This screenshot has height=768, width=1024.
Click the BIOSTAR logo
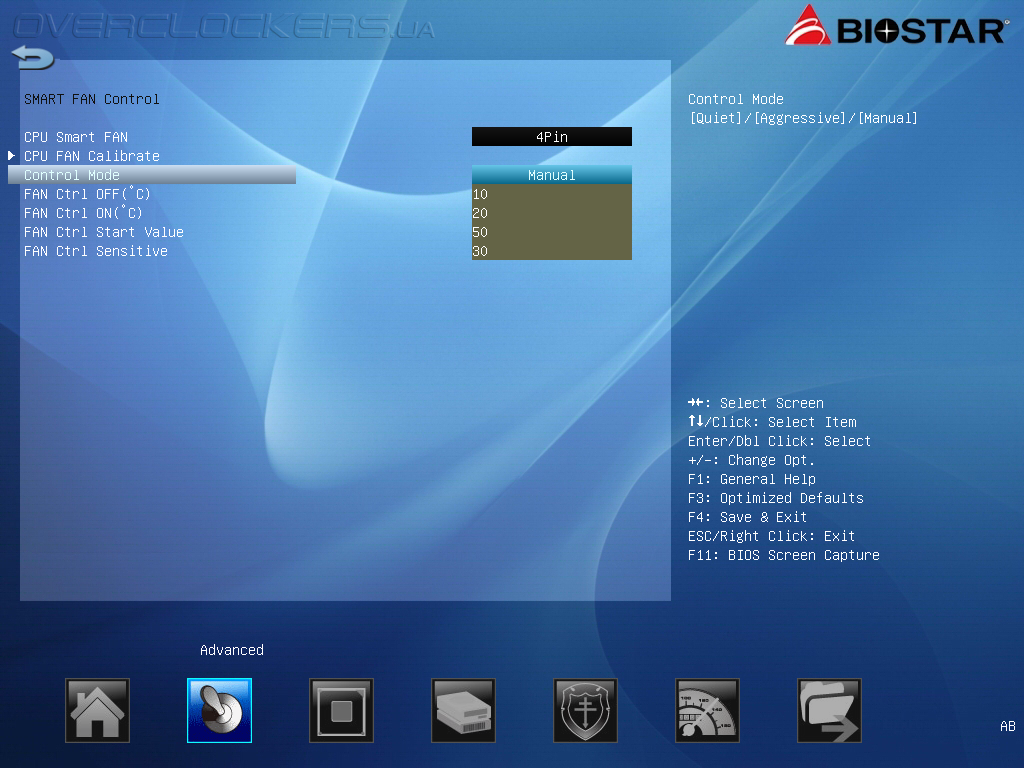(897, 26)
